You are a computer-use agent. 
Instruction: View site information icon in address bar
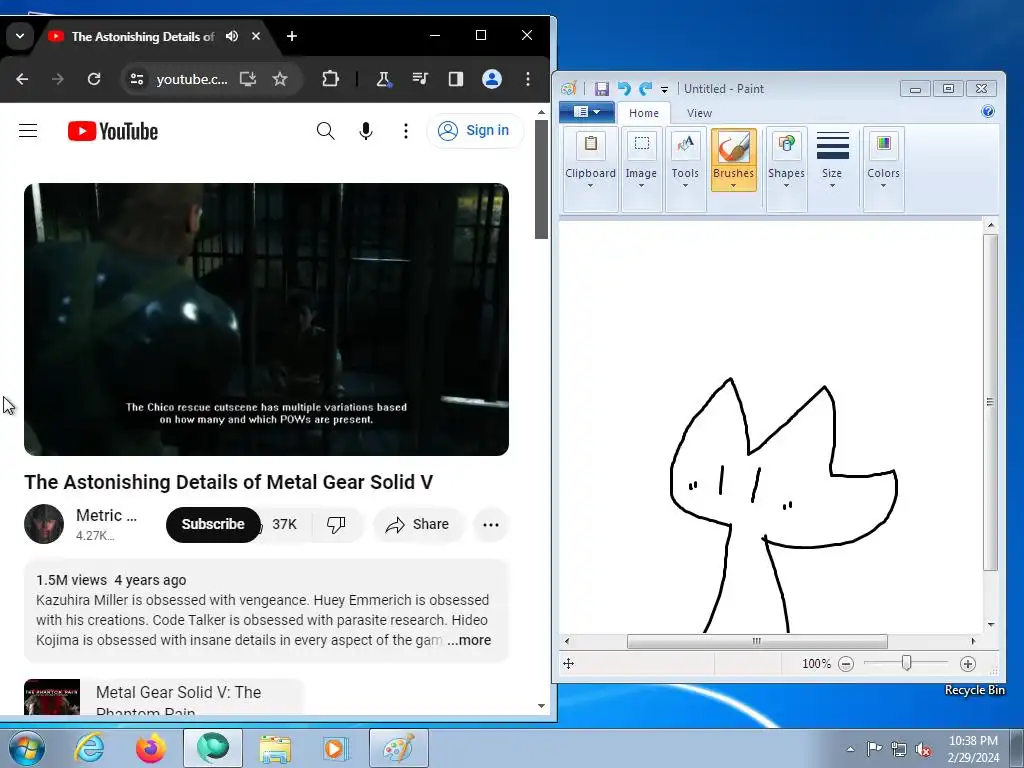click(x=137, y=79)
